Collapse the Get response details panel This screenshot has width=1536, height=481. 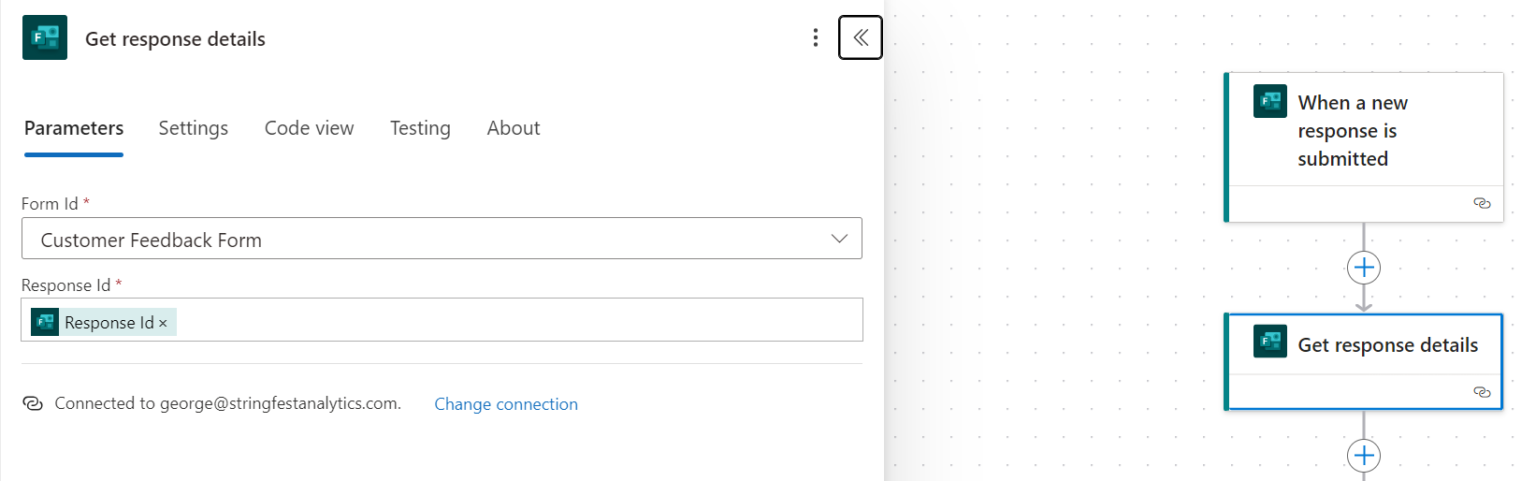[860, 38]
